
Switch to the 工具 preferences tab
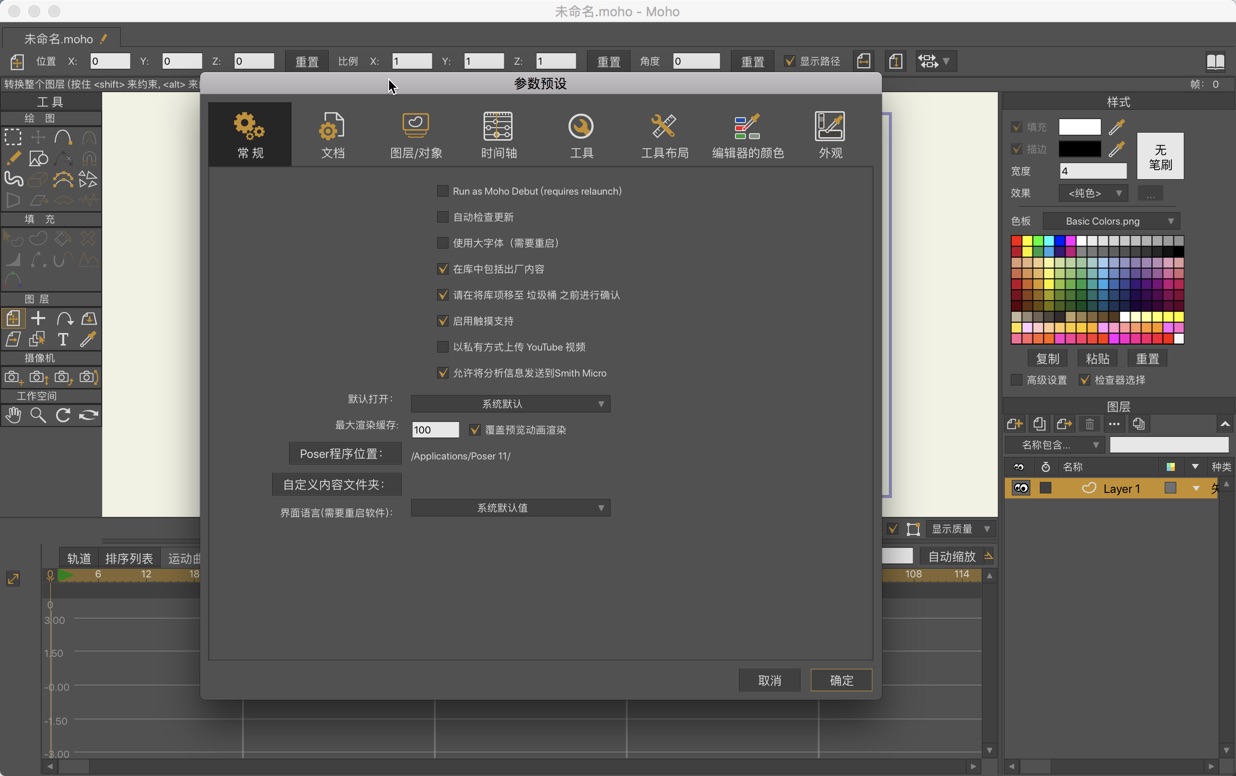581,133
